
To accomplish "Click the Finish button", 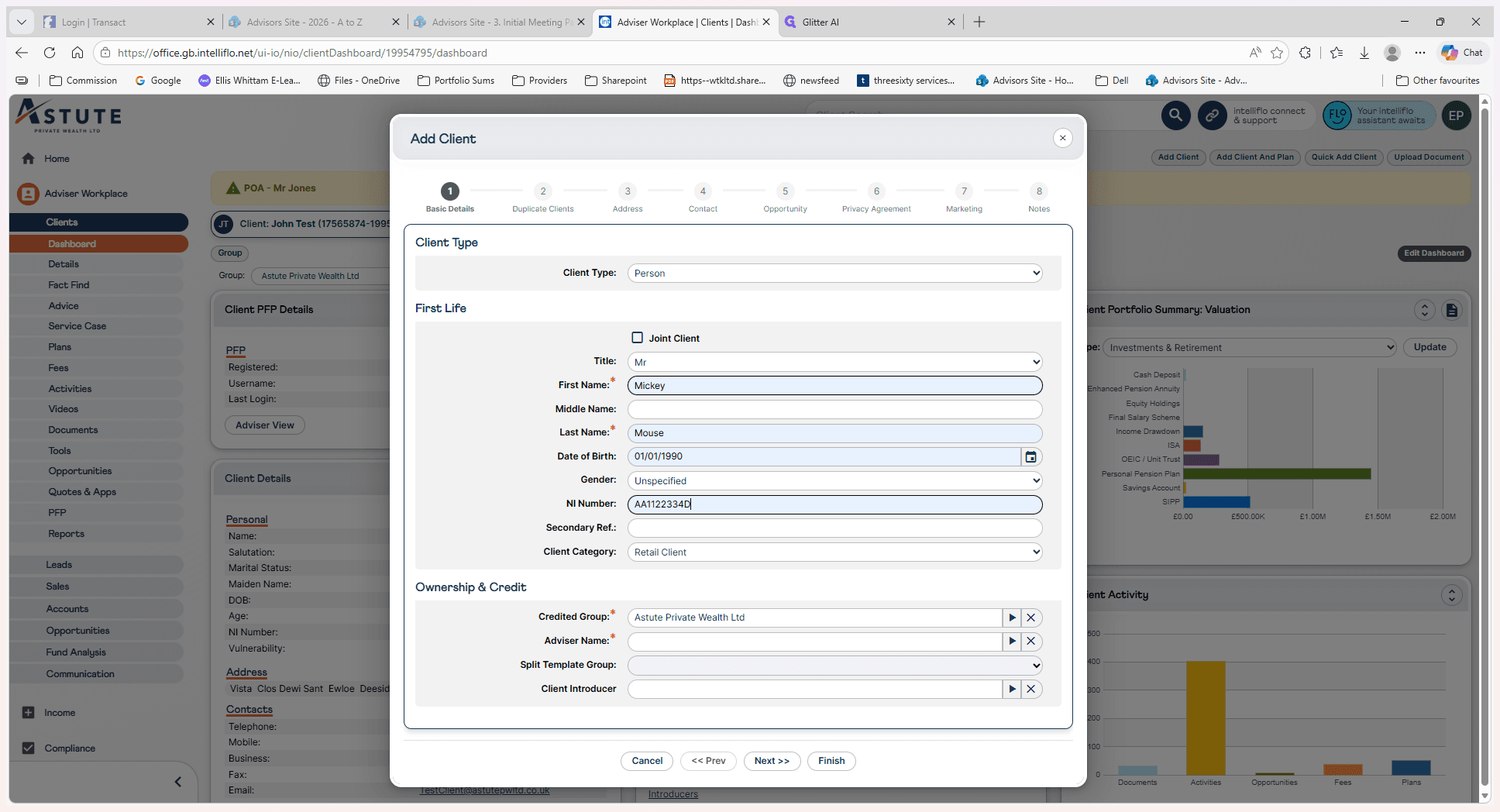I will 831,761.
